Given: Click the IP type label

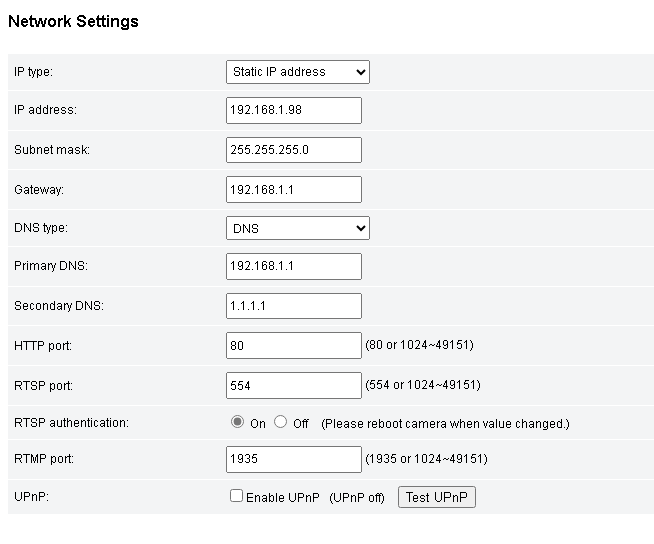Looking at the screenshot, I should [x=34, y=72].
